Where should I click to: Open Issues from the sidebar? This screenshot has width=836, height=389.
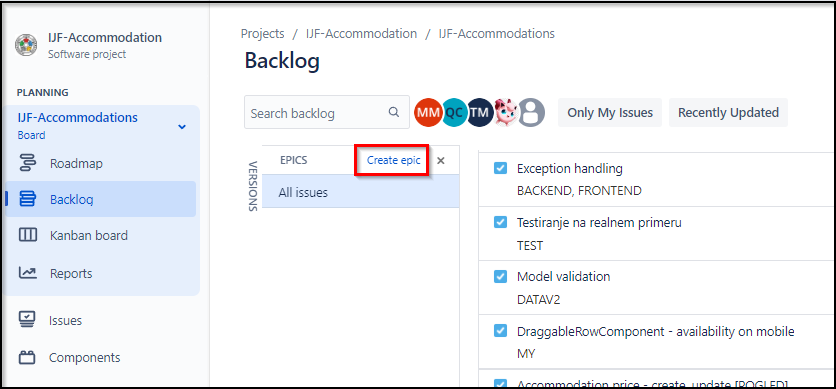[x=66, y=320]
